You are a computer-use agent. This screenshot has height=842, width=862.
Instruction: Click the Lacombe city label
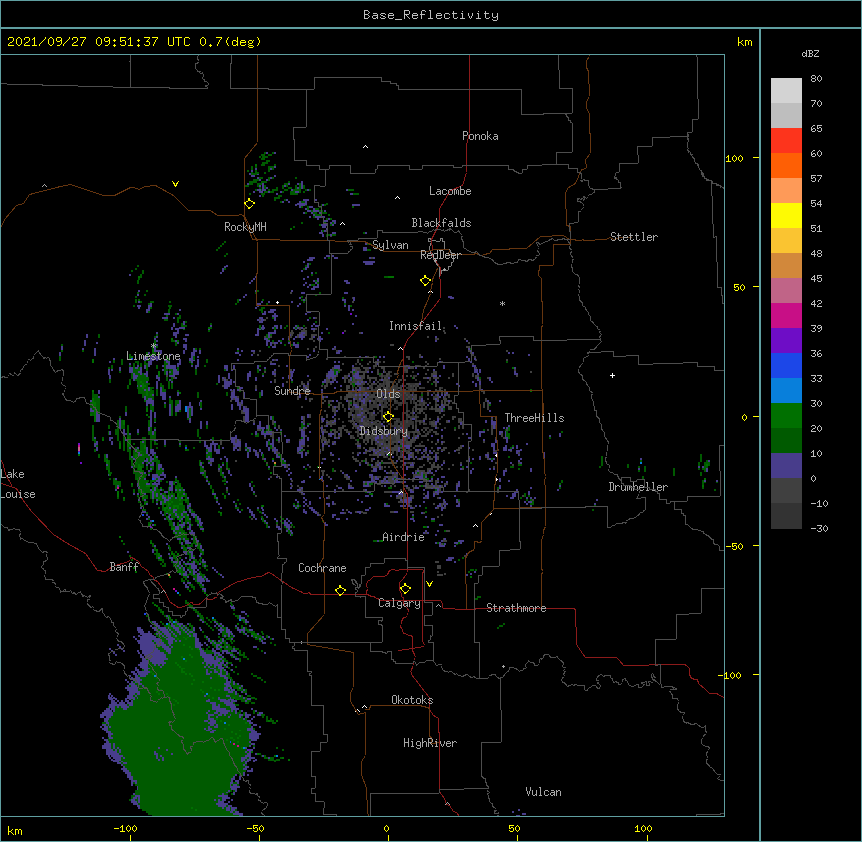[450, 191]
